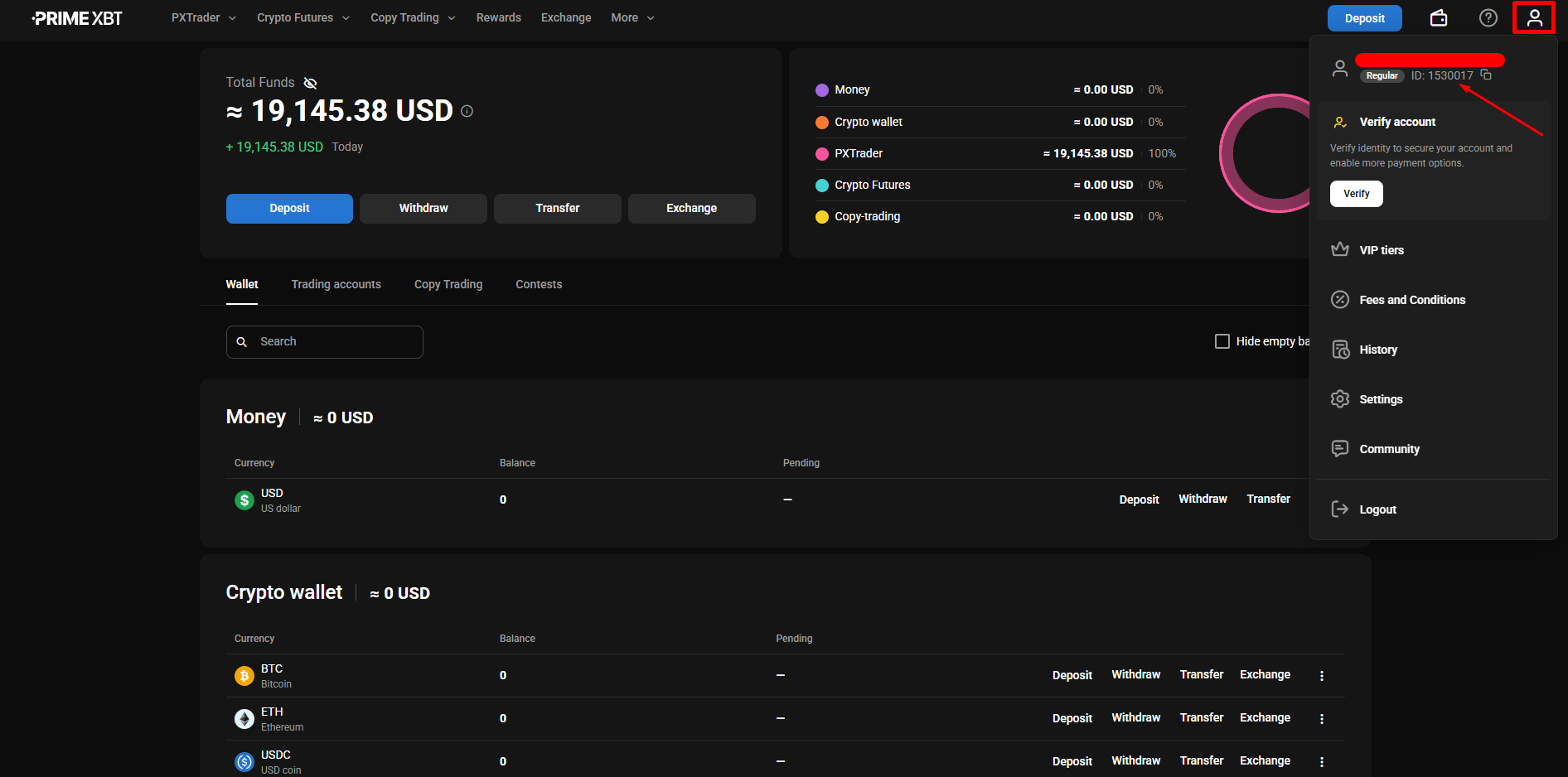Open VIP tiers menu entry
Screen dimensions: 1568x777
1434,250
